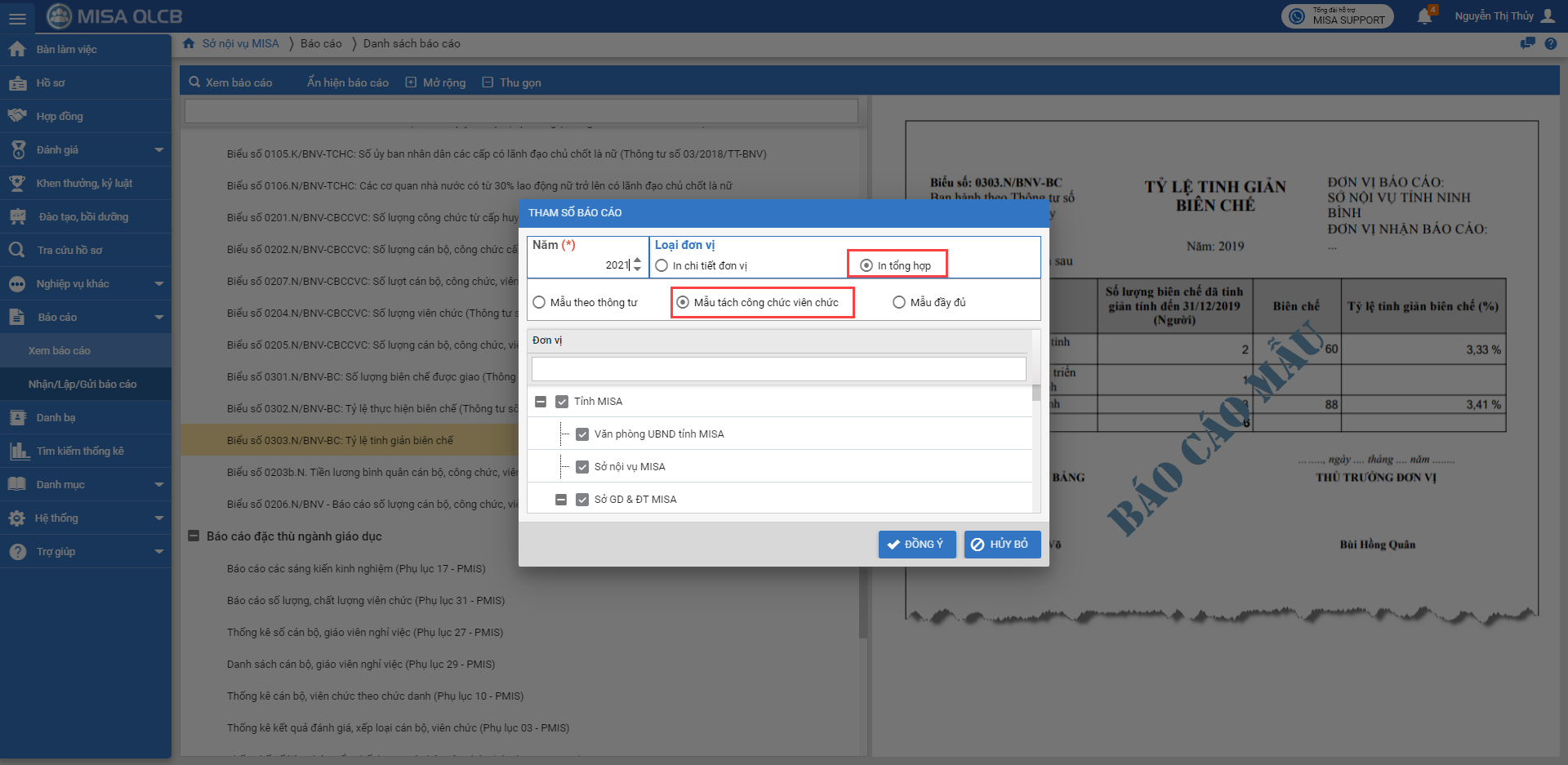Open the notifications bell
Screen dimensions: 1568x765
(x=1424, y=16)
